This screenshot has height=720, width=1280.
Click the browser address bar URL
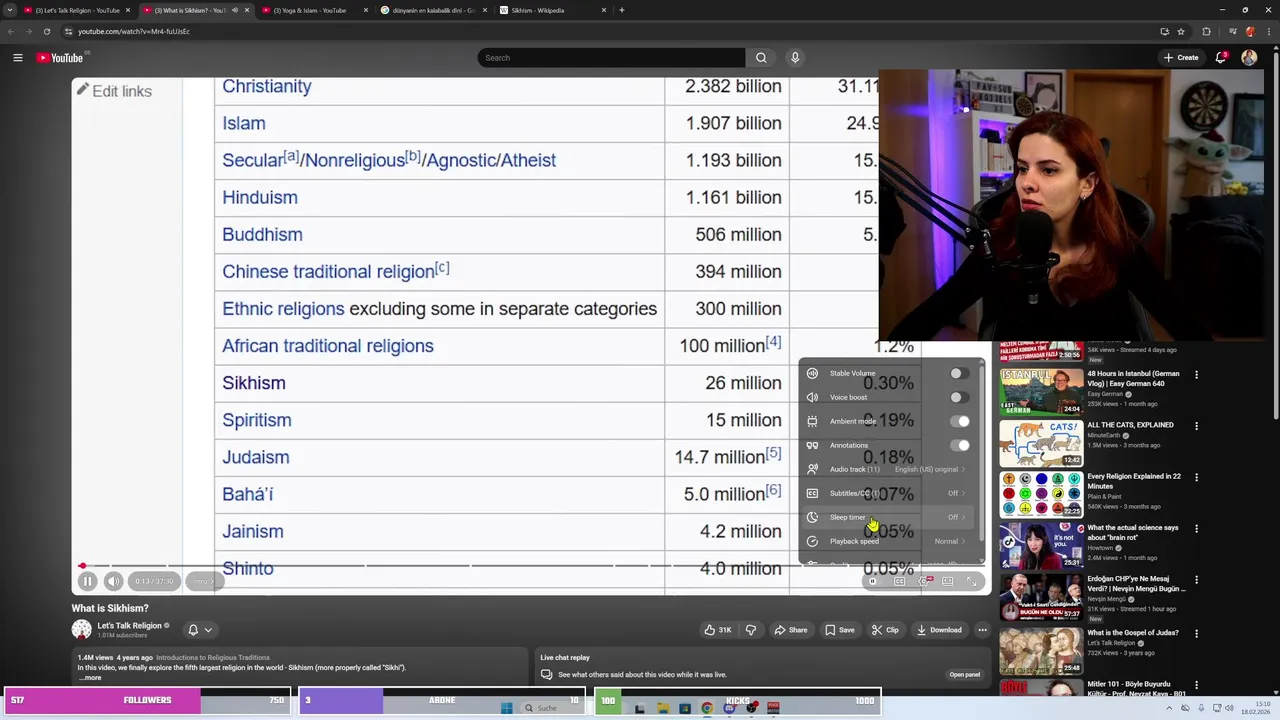134,31
